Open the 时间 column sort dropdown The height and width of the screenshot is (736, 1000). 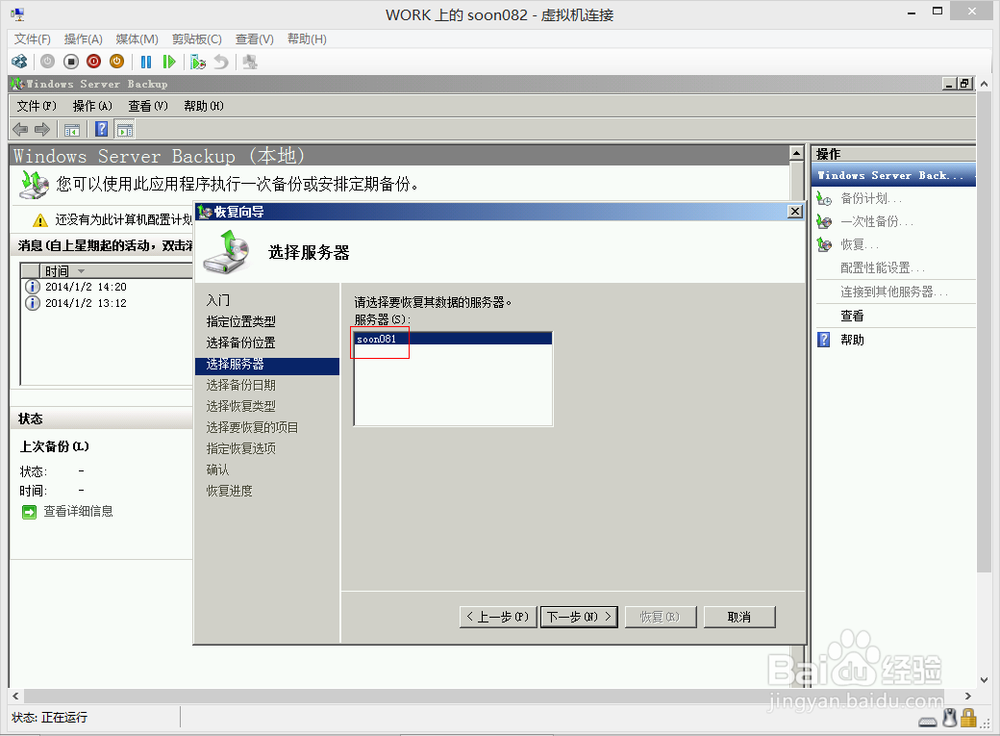click(x=83, y=270)
